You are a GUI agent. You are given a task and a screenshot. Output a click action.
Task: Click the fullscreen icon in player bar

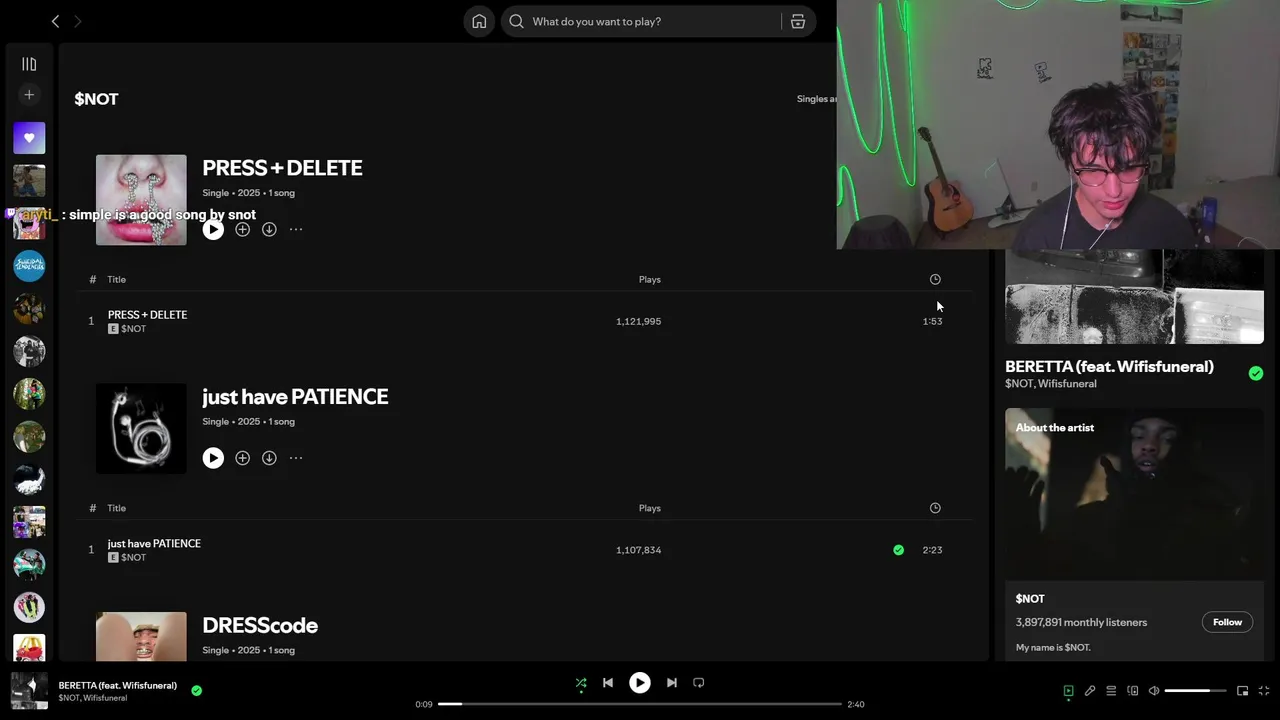(x=1264, y=691)
